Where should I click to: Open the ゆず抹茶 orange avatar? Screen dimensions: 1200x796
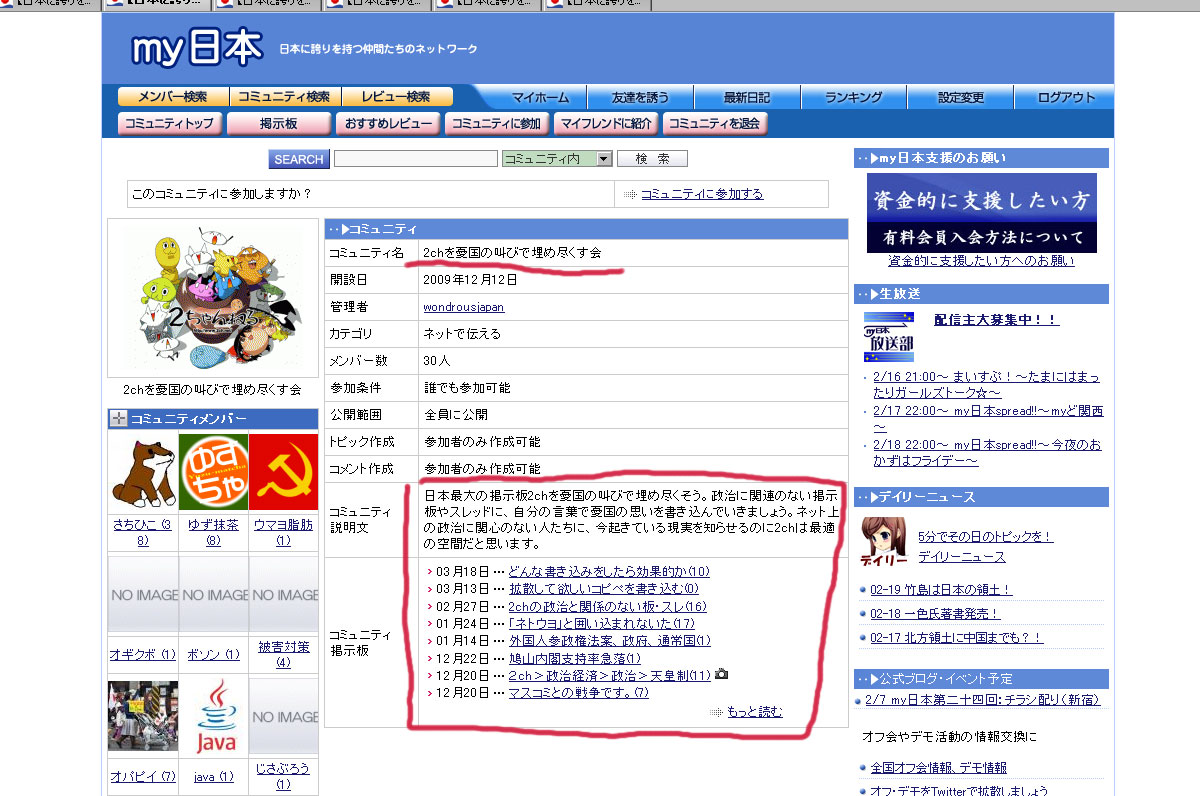point(213,472)
